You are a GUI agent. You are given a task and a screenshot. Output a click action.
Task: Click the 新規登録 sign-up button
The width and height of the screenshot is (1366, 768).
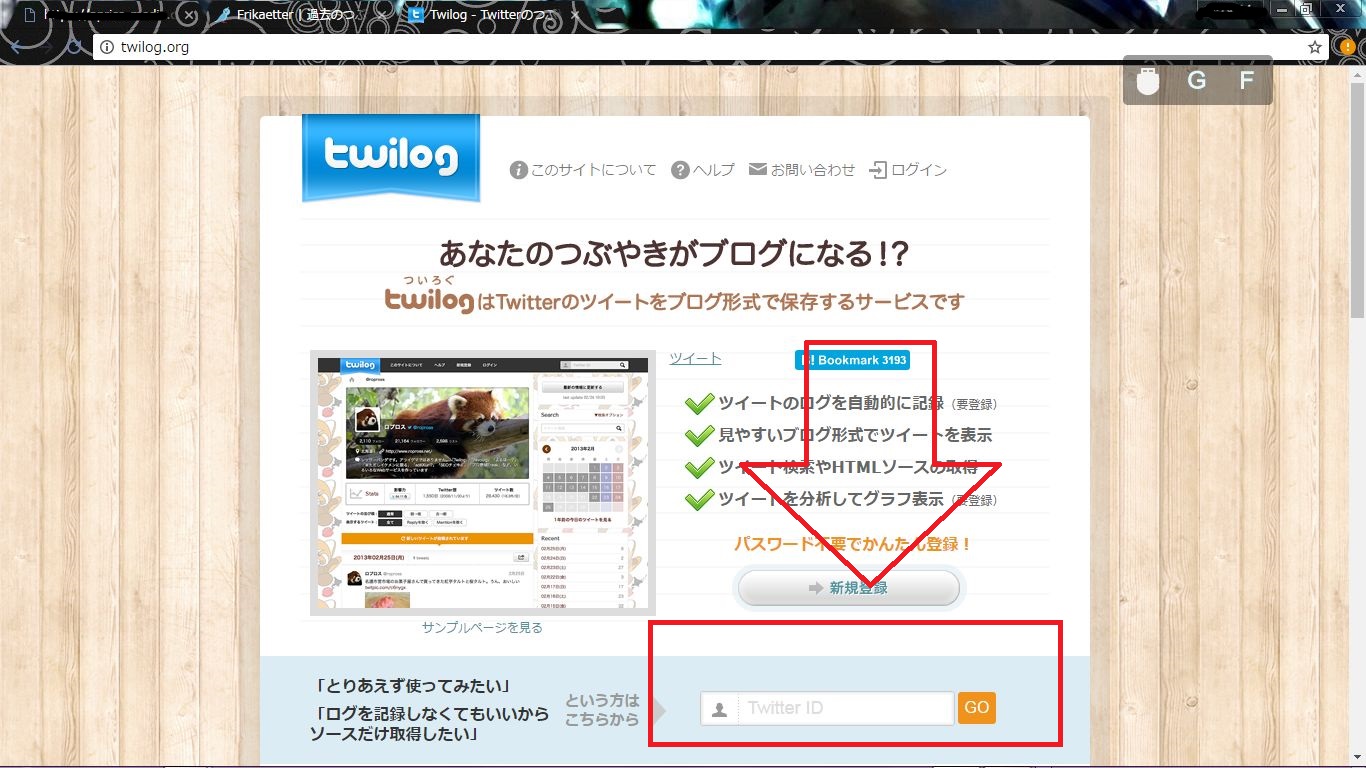tap(848, 588)
